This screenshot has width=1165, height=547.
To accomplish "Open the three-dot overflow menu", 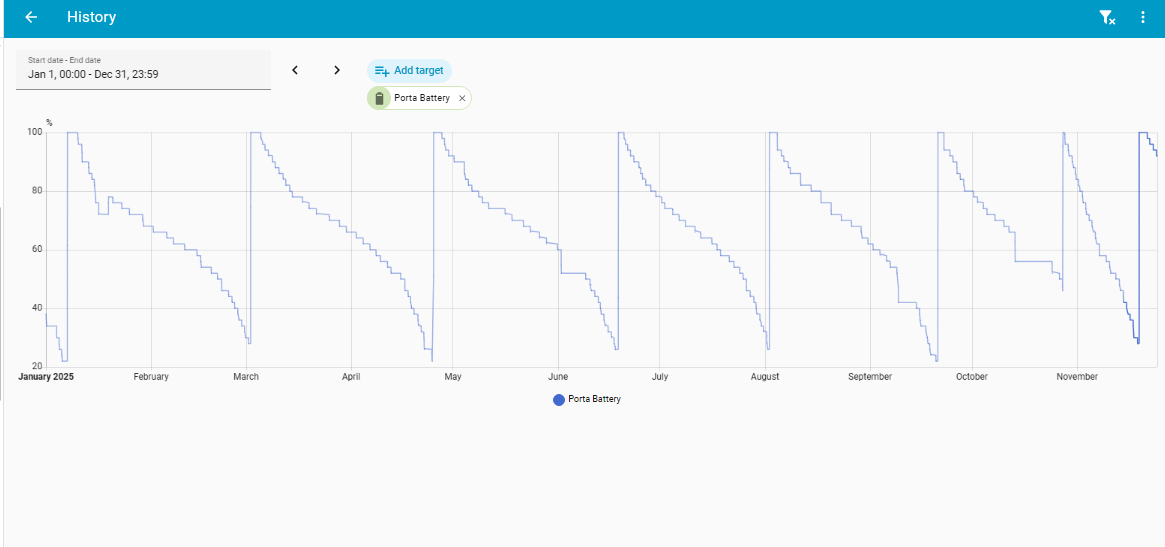I will [x=1143, y=17].
